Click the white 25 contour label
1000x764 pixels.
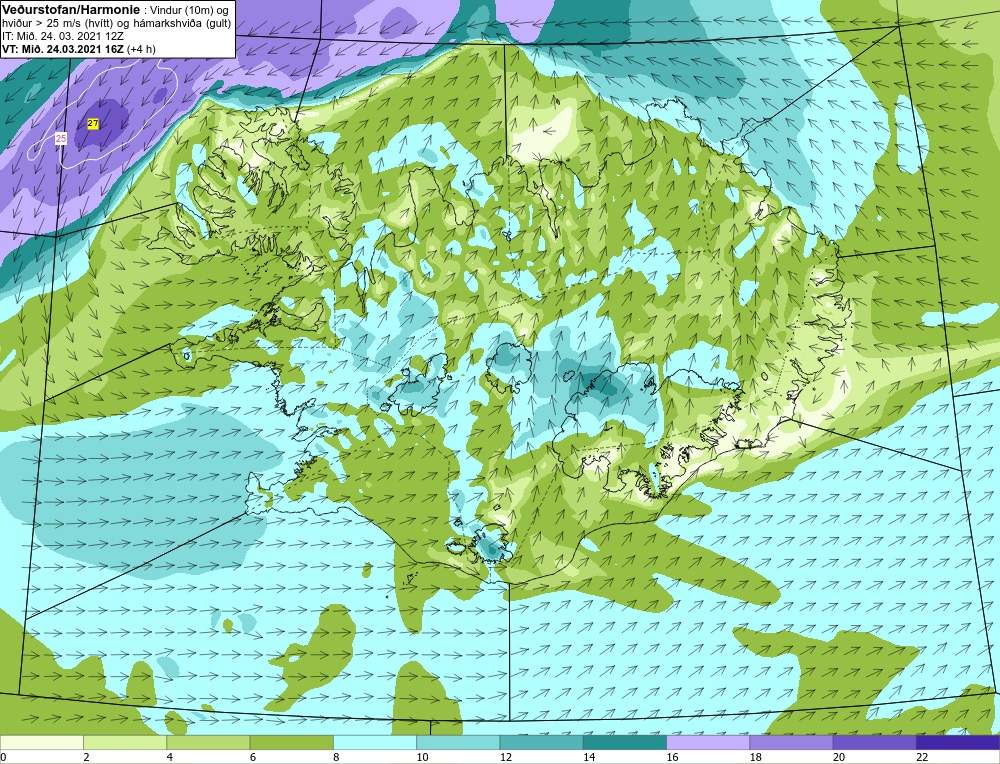tap(61, 138)
